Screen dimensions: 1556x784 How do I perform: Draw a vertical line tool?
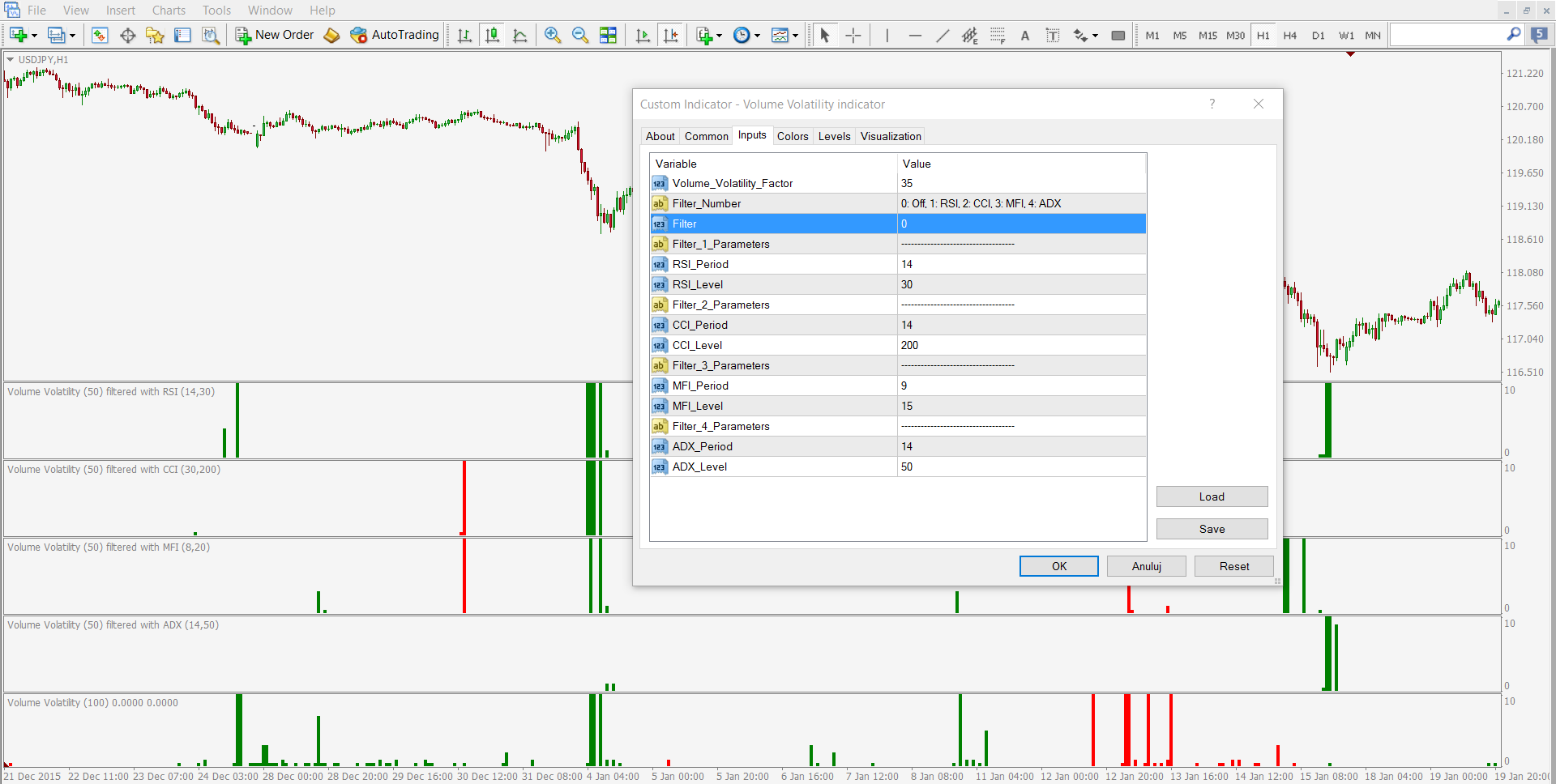coord(887,35)
